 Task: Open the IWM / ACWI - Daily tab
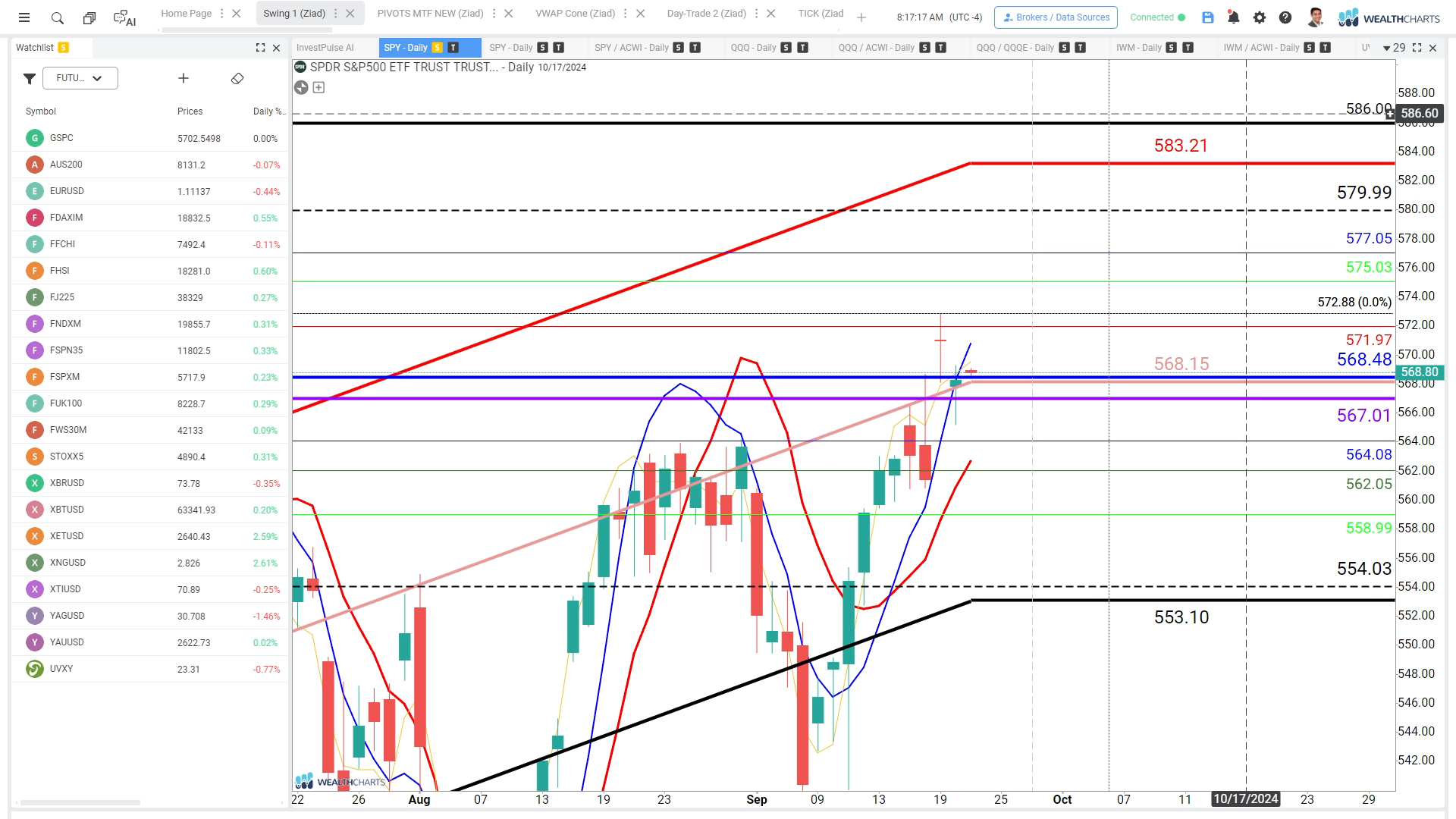pyautogui.click(x=1261, y=48)
